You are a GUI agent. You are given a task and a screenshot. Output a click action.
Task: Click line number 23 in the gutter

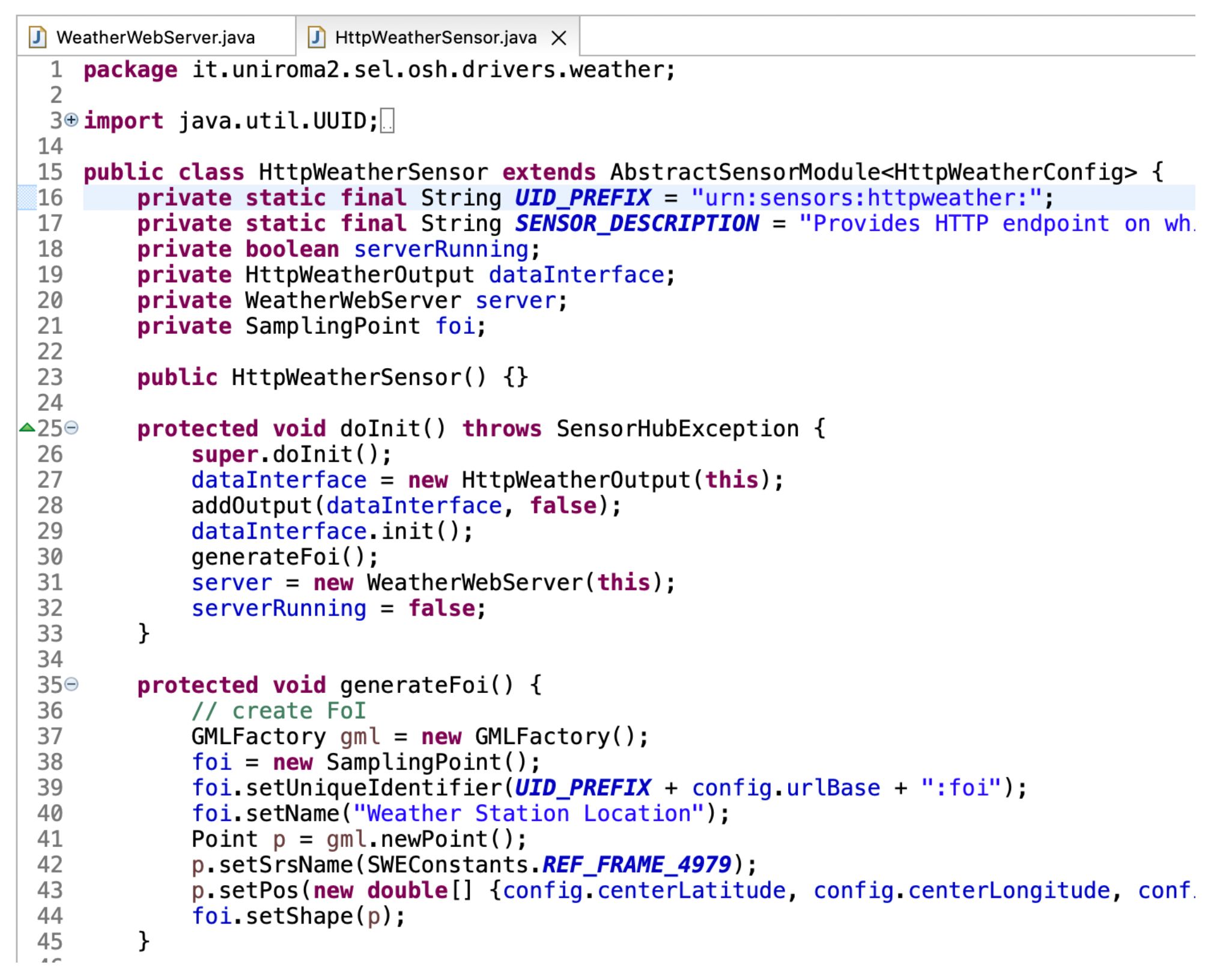(x=50, y=377)
